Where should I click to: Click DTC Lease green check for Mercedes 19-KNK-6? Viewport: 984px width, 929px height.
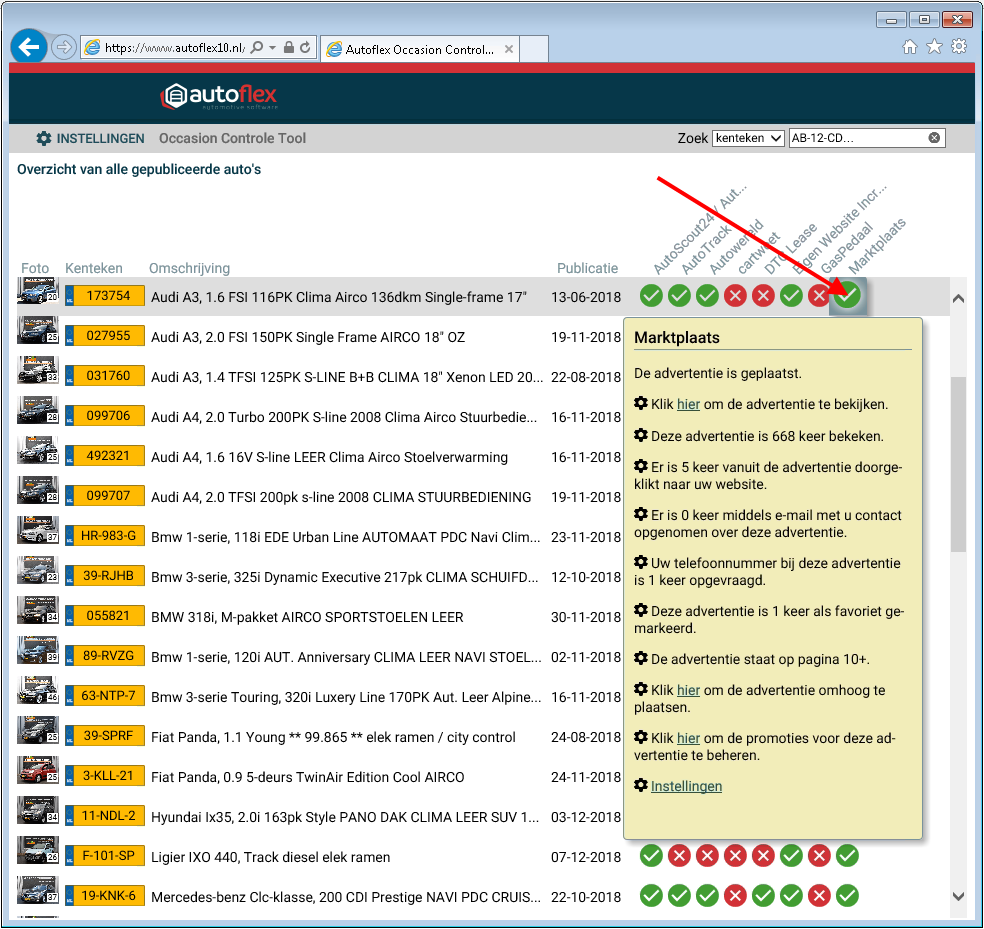click(763, 896)
